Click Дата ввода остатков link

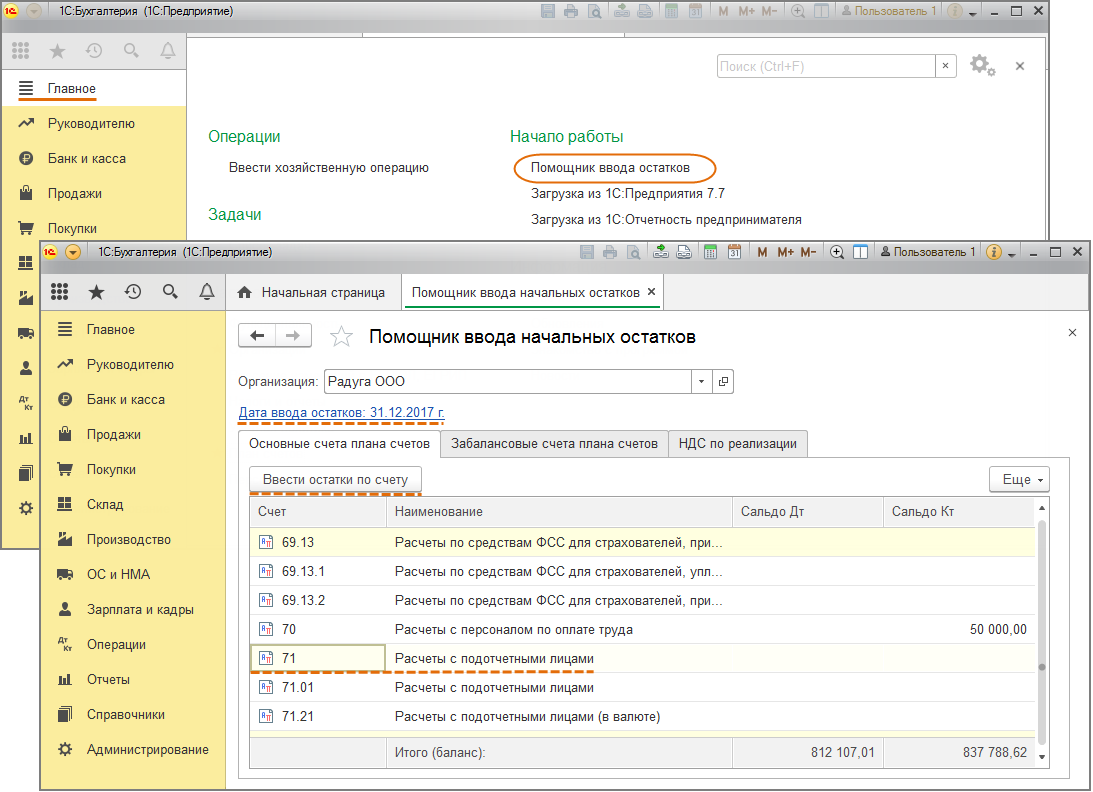(342, 413)
